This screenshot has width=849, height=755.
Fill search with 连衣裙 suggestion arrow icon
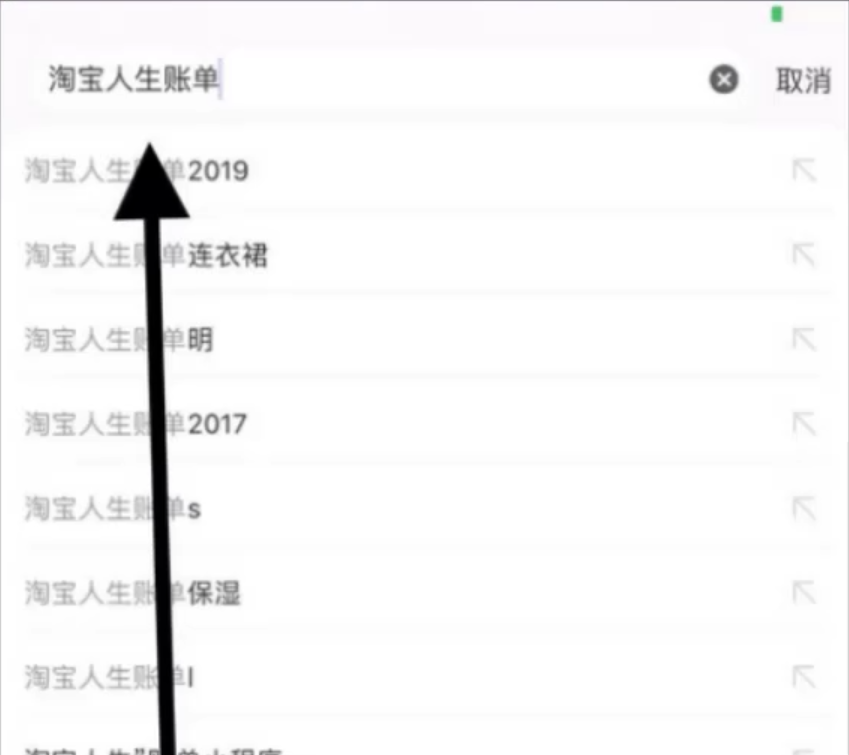[x=804, y=255]
